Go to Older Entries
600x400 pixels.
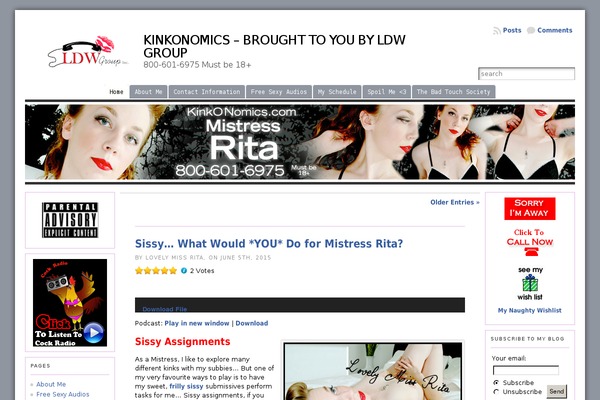455,202
